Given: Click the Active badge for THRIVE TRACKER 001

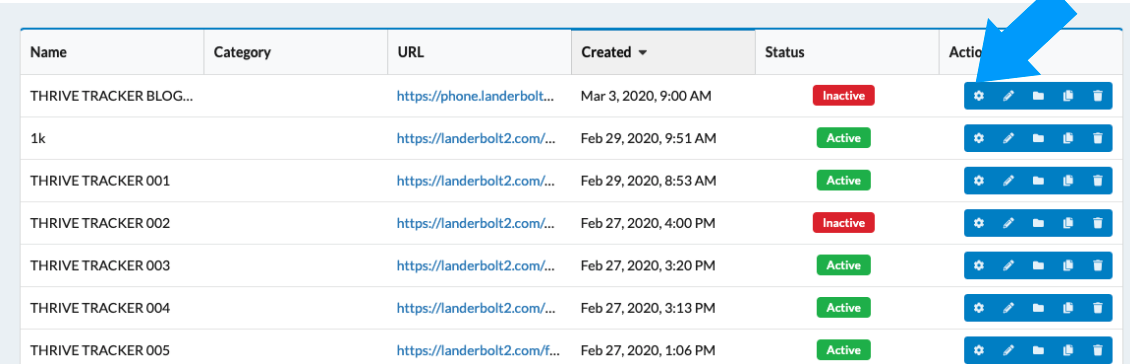Looking at the screenshot, I should [843, 180].
